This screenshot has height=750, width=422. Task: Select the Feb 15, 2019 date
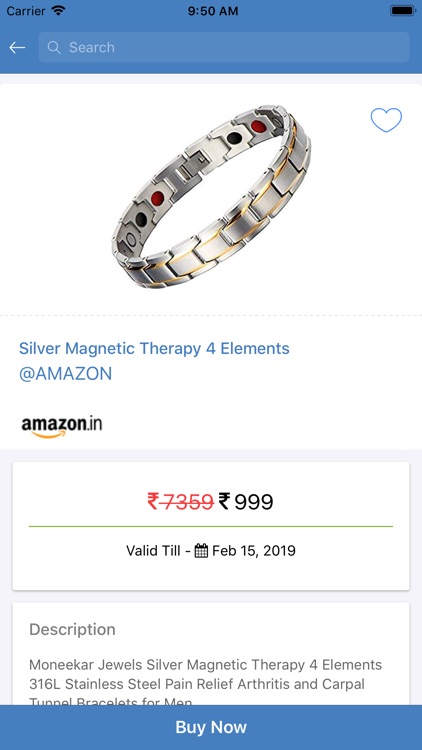tap(254, 551)
